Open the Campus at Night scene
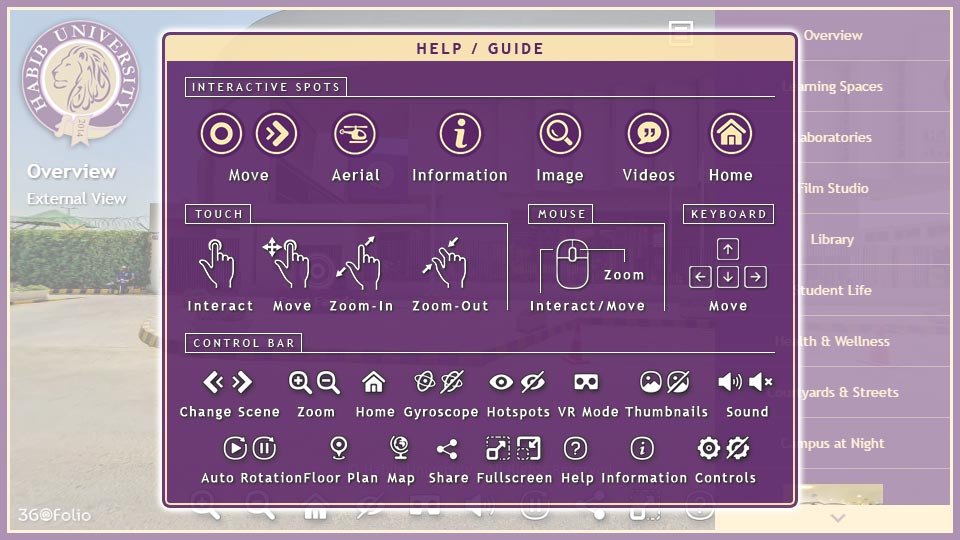The height and width of the screenshot is (540, 960). (833, 443)
